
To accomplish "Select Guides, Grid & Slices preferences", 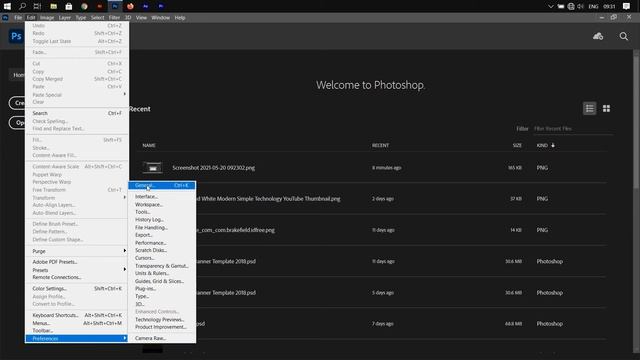I will 162,281.
